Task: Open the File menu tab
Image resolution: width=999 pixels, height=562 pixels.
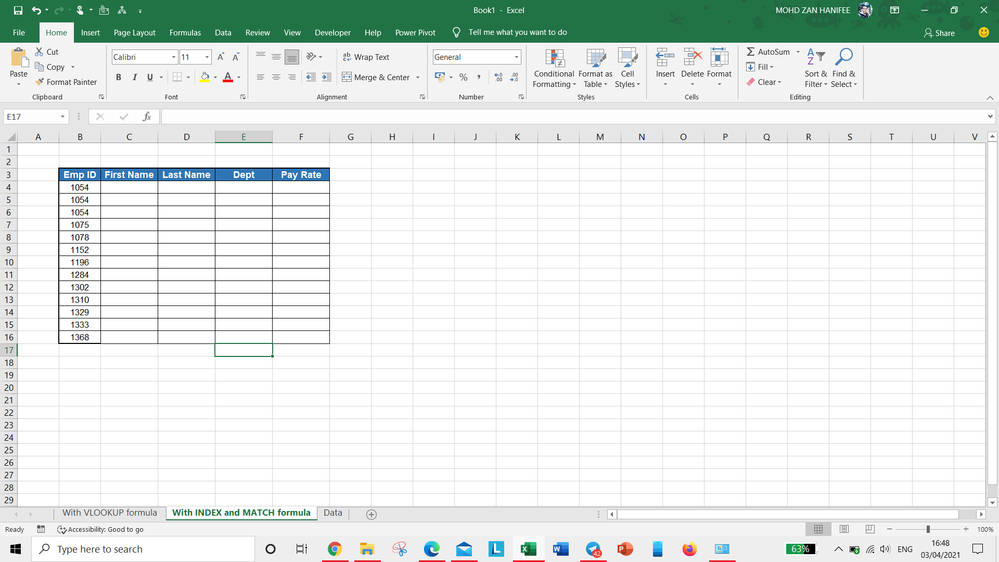Action: tap(19, 32)
